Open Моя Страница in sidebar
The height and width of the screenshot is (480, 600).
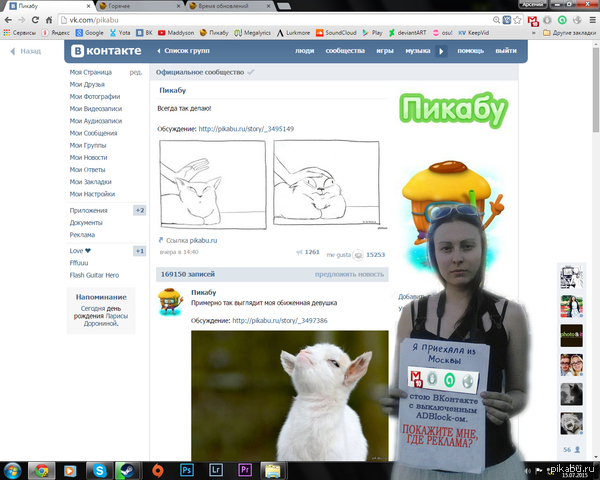[91, 72]
